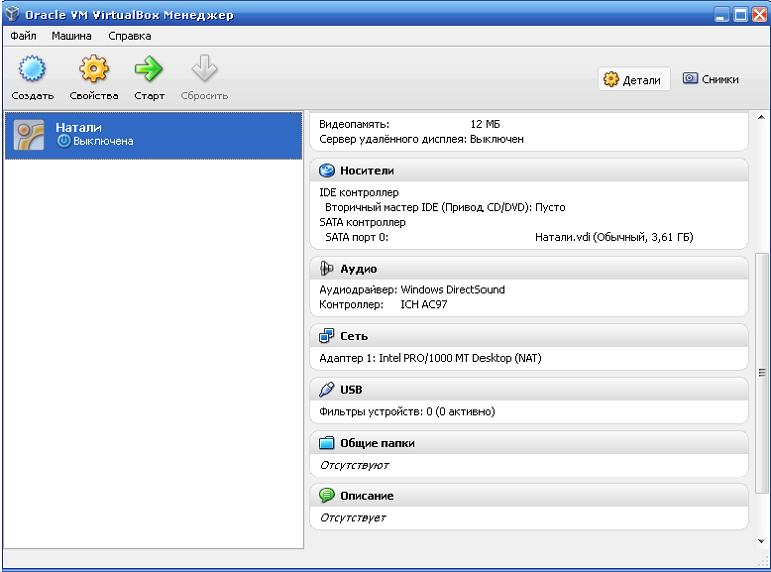The width and height of the screenshot is (771, 572).
Task: Click the VirtualBox title bar icon
Action: [x=12, y=14]
